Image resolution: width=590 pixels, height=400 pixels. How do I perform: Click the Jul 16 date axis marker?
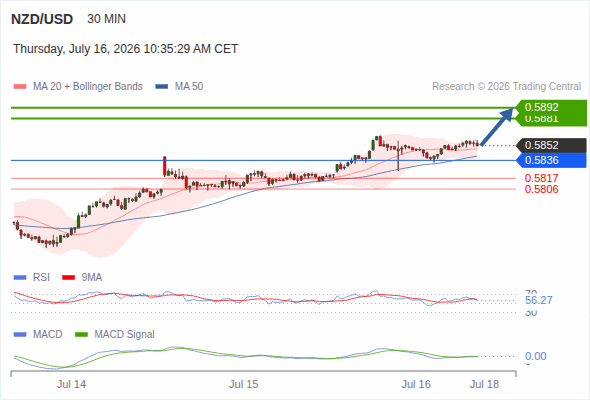point(416,384)
